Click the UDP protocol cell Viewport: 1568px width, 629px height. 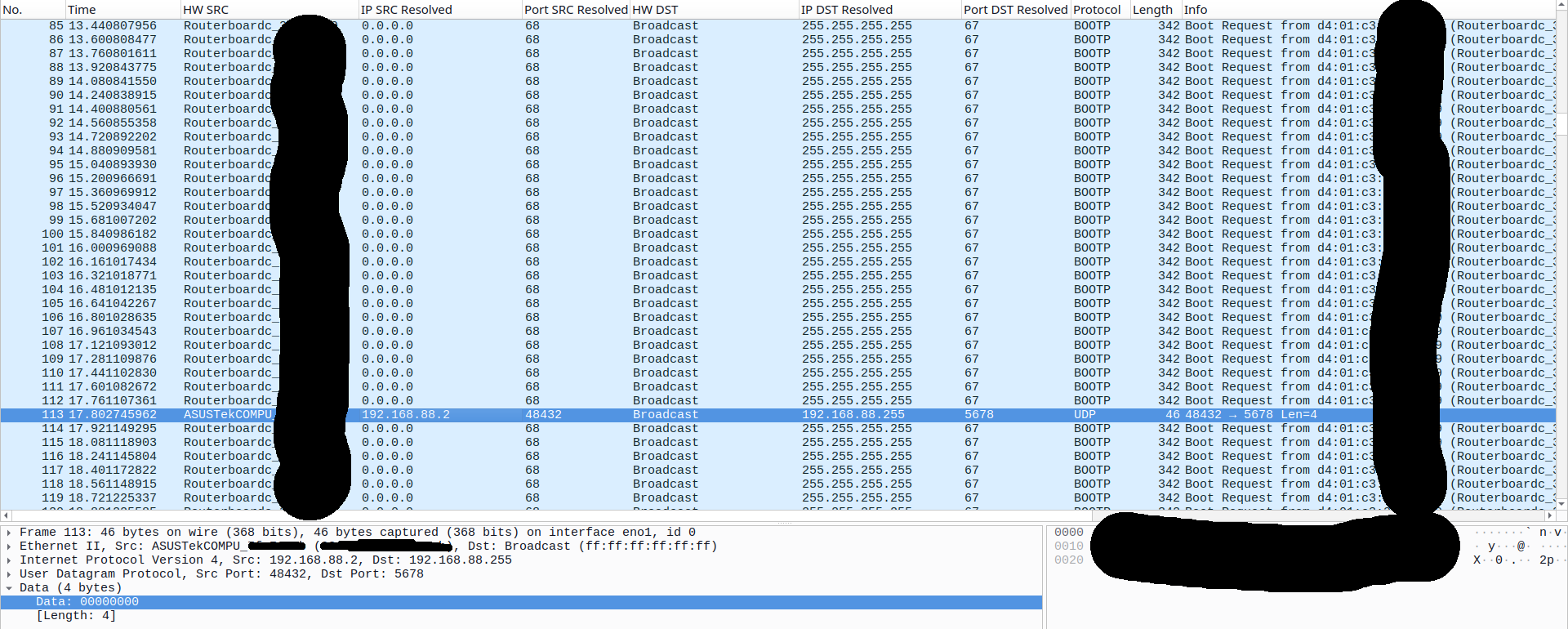point(1085,415)
